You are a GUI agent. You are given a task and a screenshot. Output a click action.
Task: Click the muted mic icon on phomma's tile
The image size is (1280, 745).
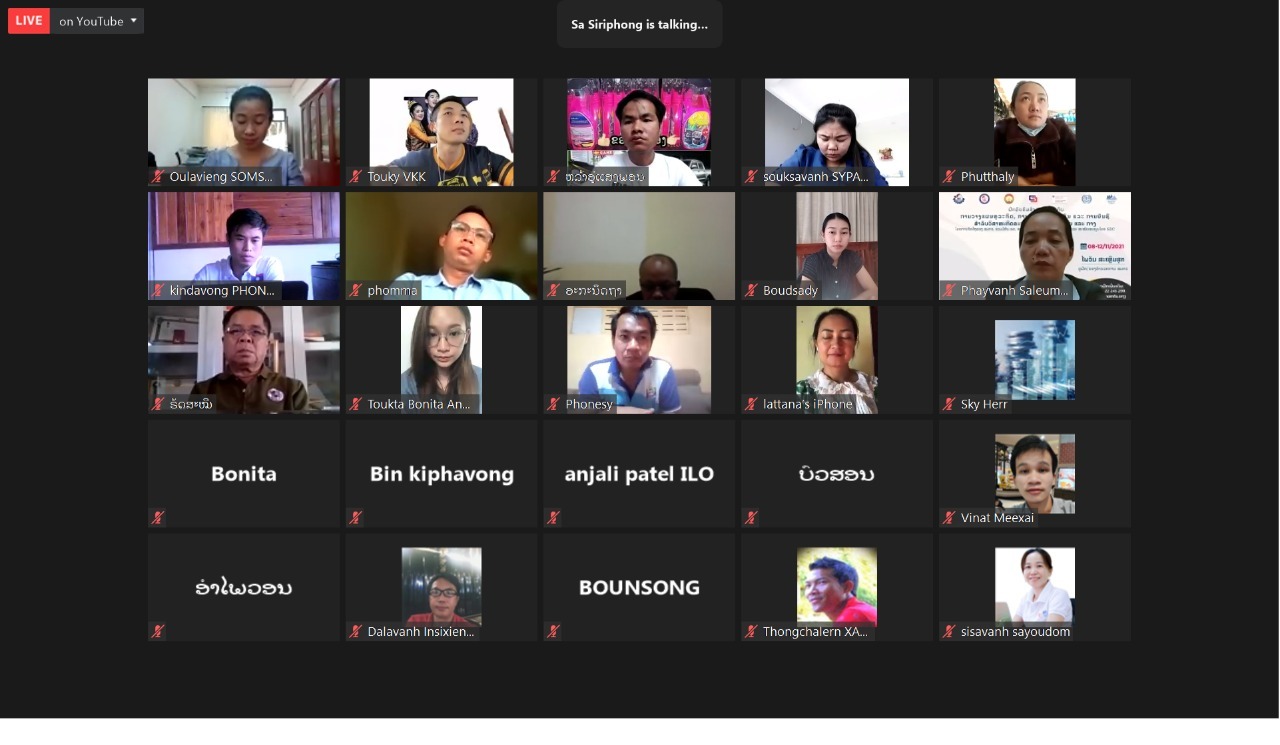(356, 291)
